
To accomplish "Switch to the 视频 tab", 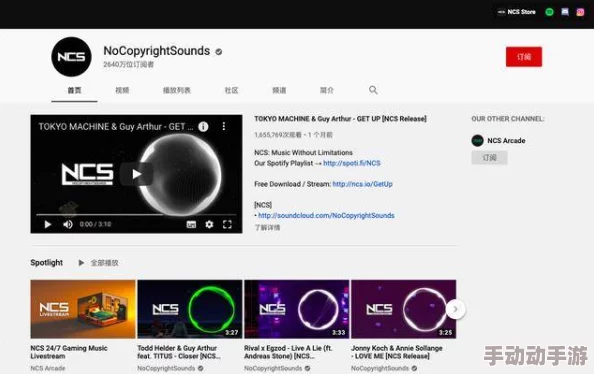I will click(122, 90).
